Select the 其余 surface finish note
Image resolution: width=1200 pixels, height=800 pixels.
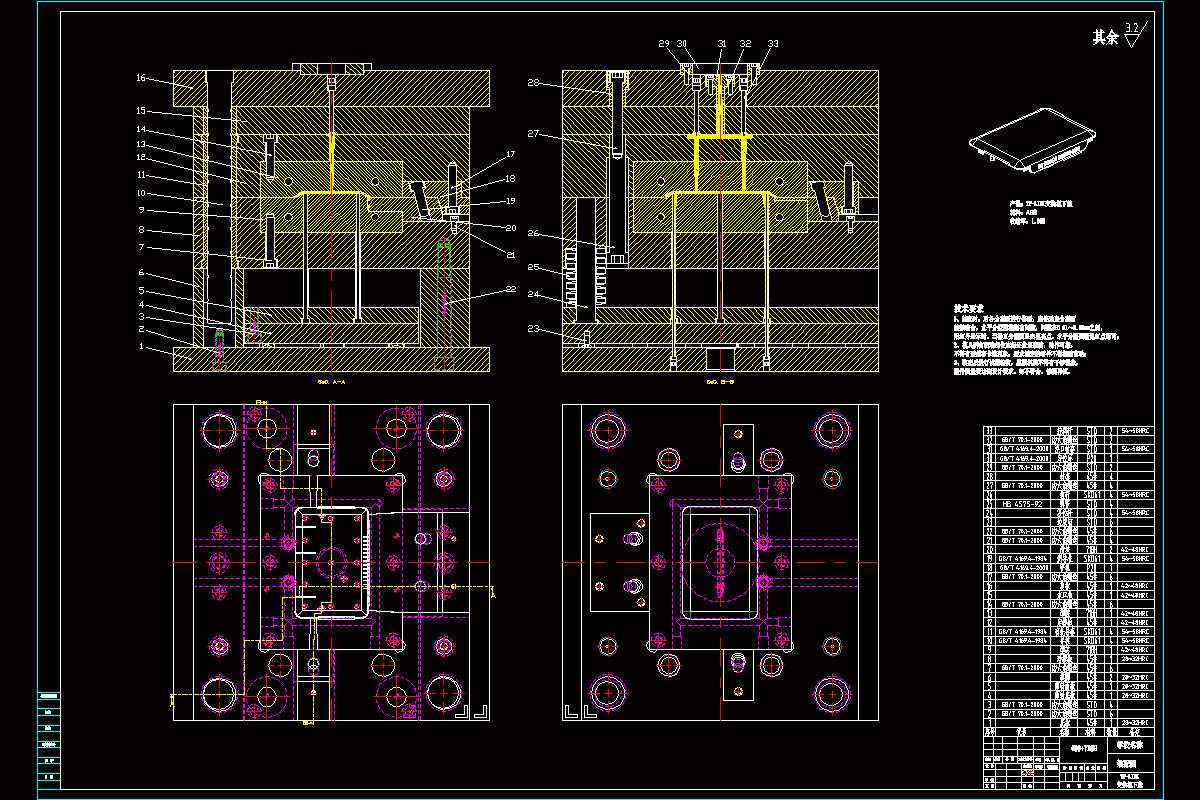coord(1105,37)
